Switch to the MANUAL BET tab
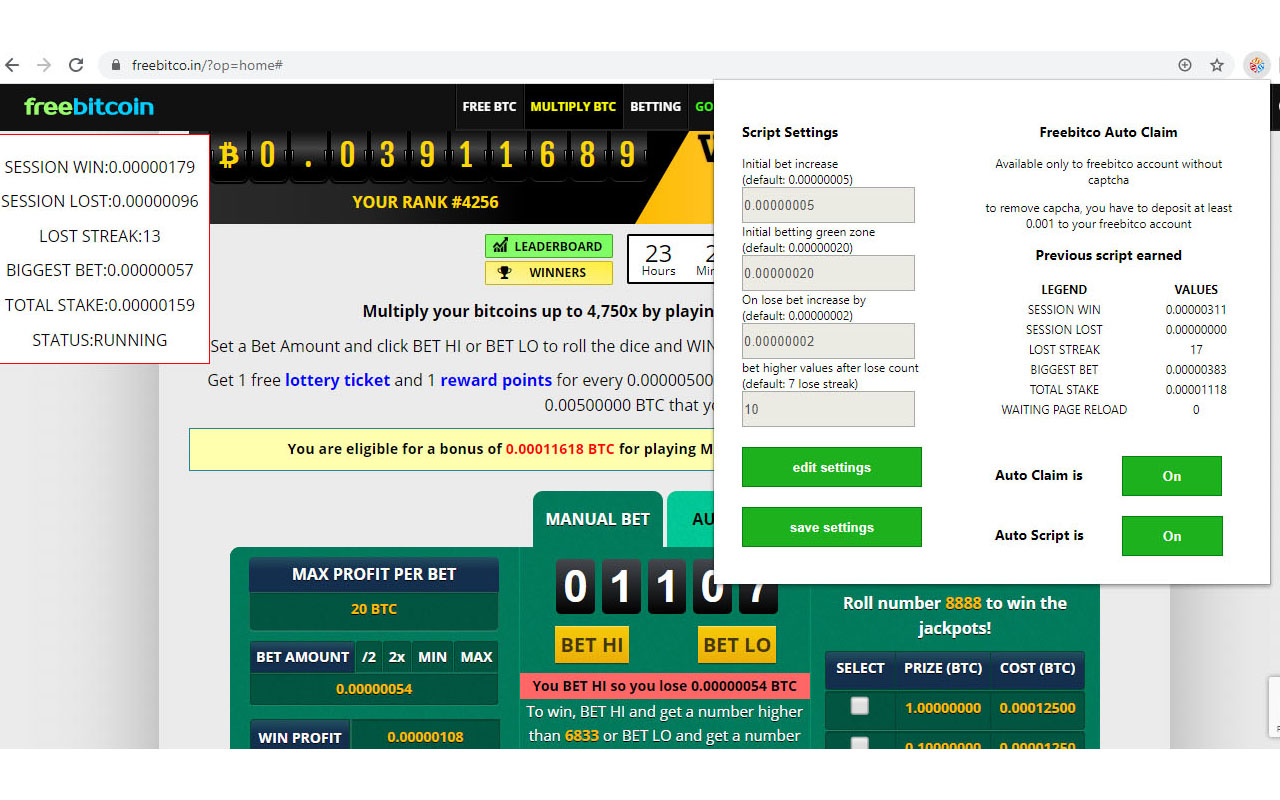The height and width of the screenshot is (800, 1280). coord(598,519)
